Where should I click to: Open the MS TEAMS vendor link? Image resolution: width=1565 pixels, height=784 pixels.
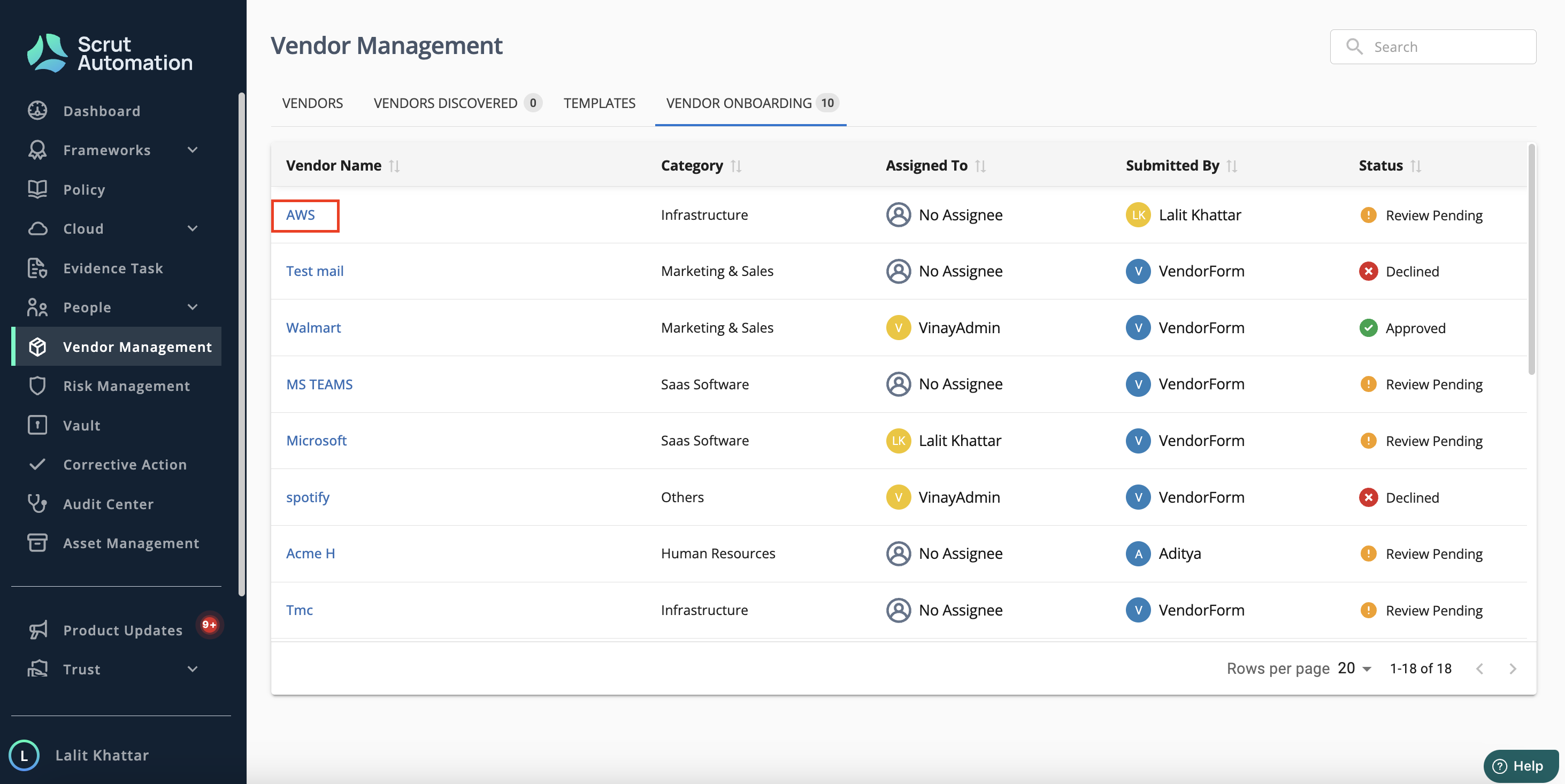(x=319, y=385)
